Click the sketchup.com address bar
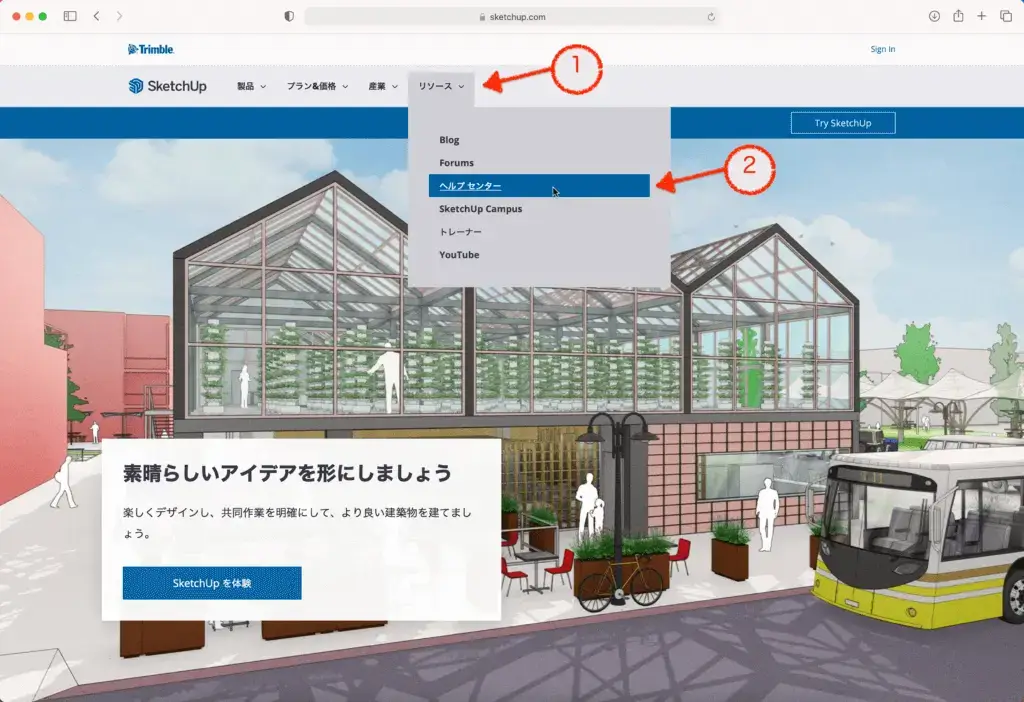This screenshot has height=702, width=1024. pos(512,17)
